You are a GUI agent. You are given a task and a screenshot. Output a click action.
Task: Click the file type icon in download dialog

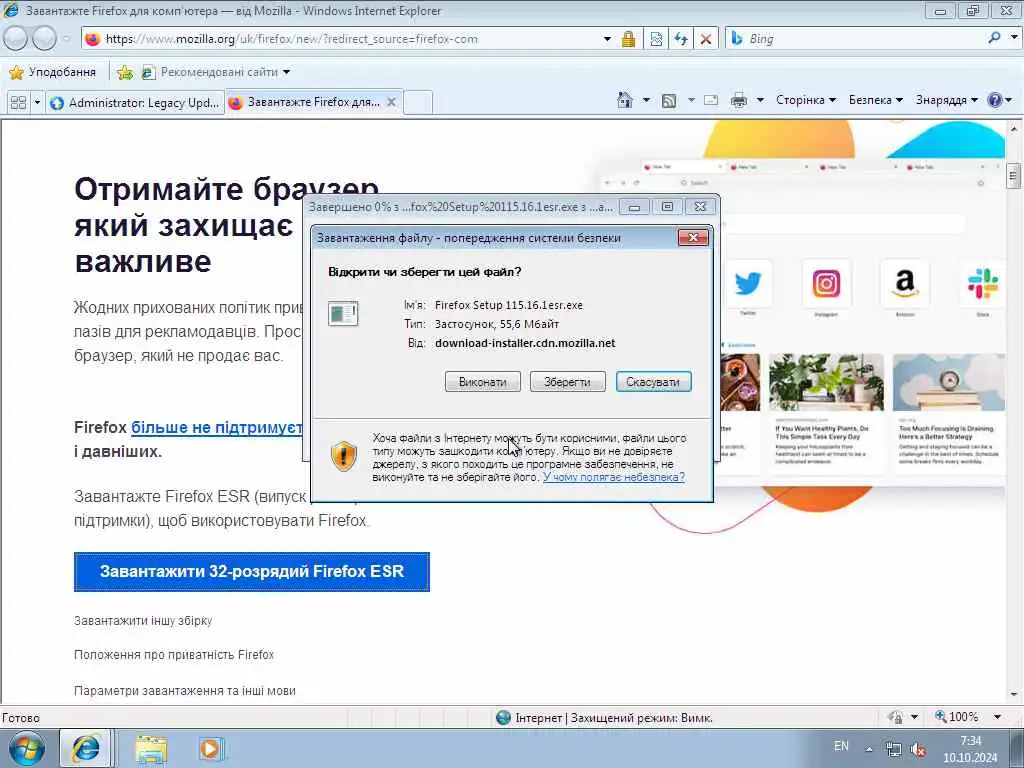[x=343, y=313]
